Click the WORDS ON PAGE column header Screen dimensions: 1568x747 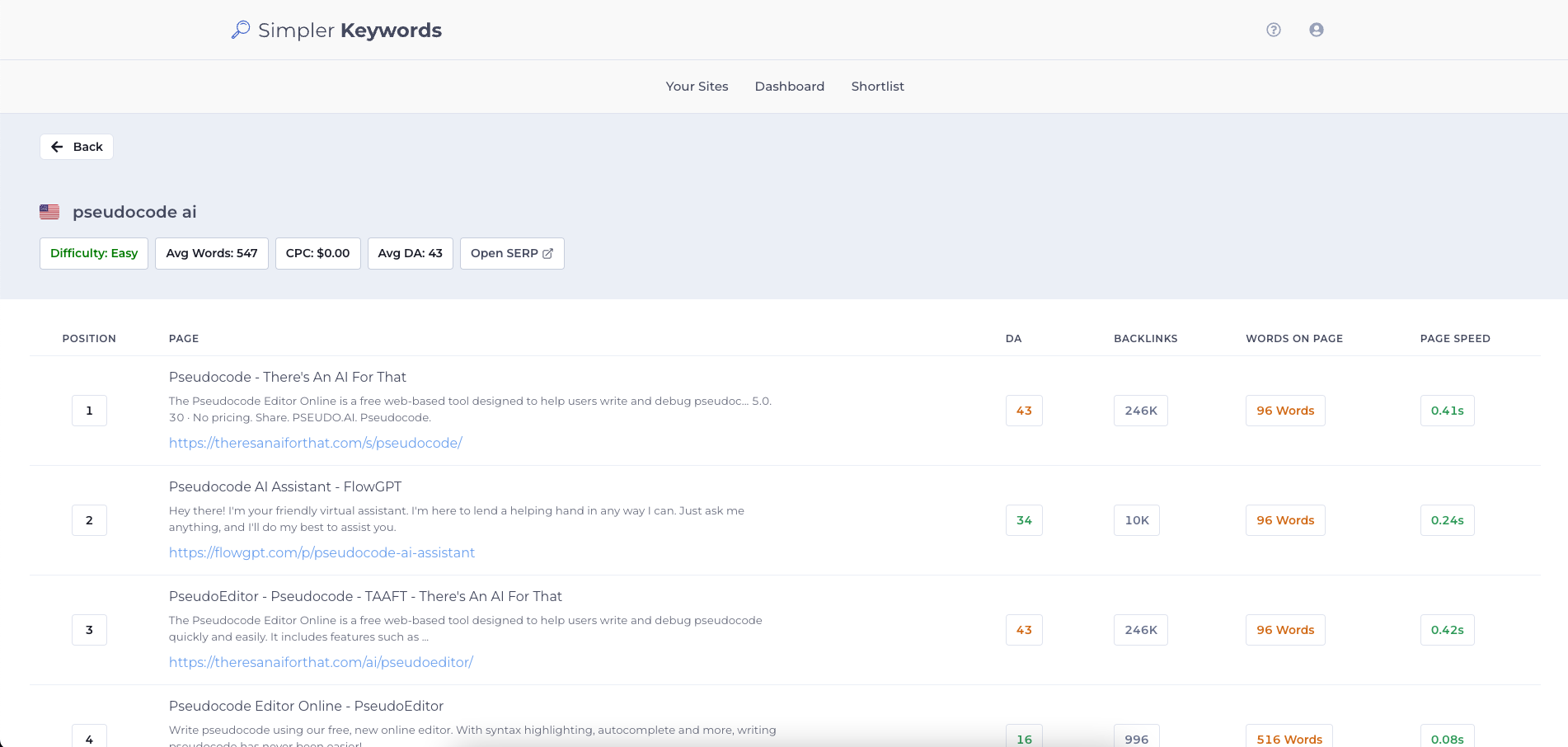coord(1294,339)
